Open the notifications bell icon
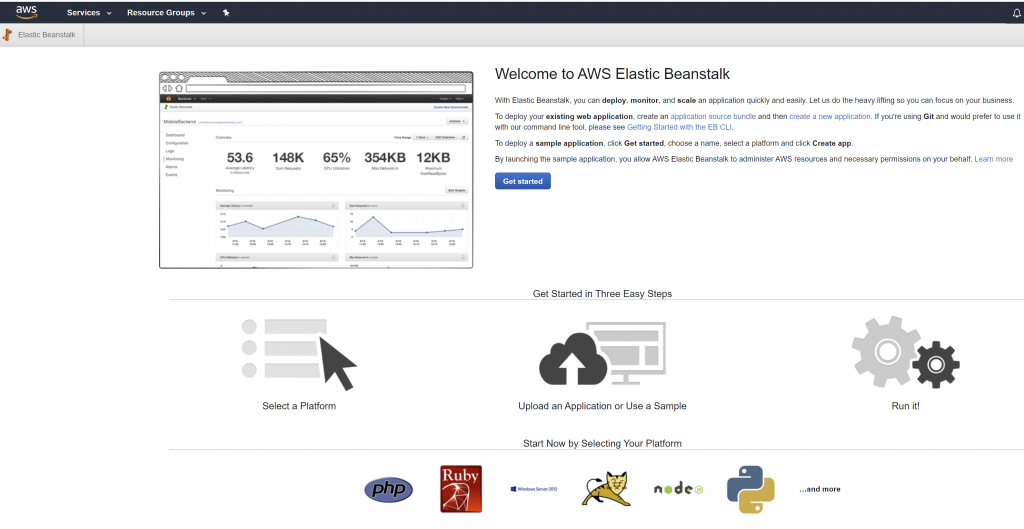The height and width of the screenshot is (529, 1024). pos(1016,13)
